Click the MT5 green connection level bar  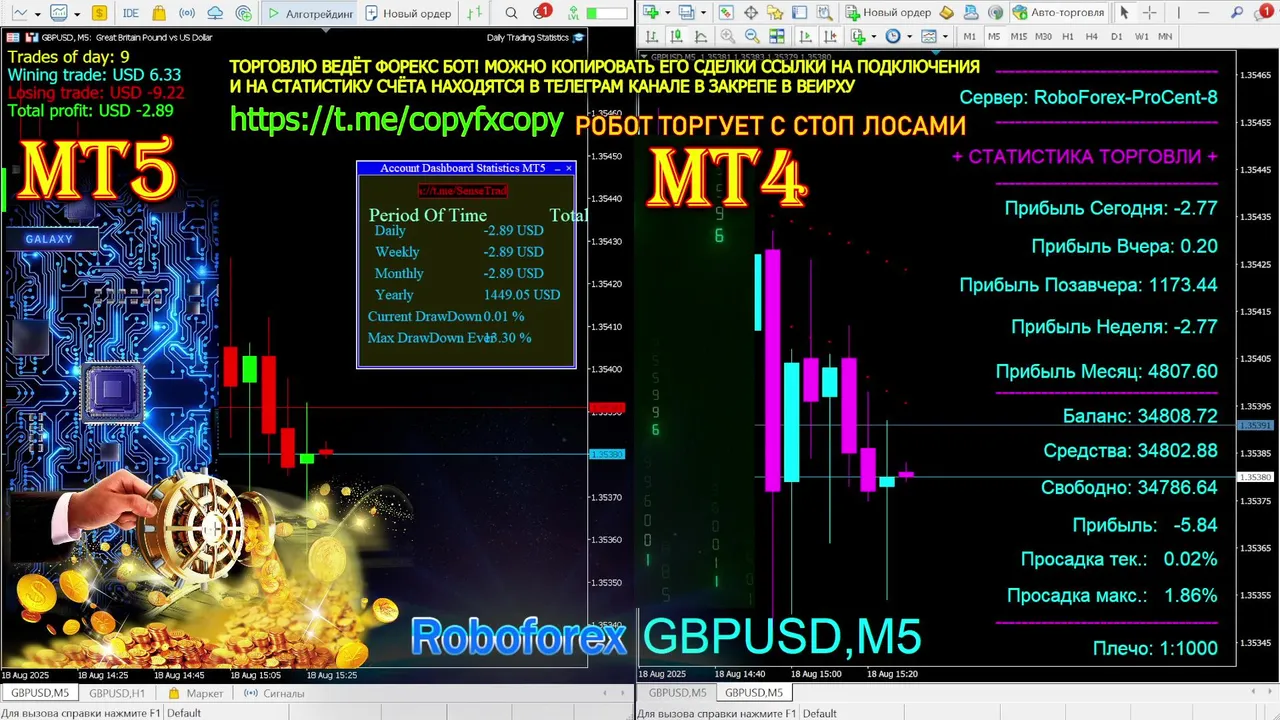click(607, 13)
